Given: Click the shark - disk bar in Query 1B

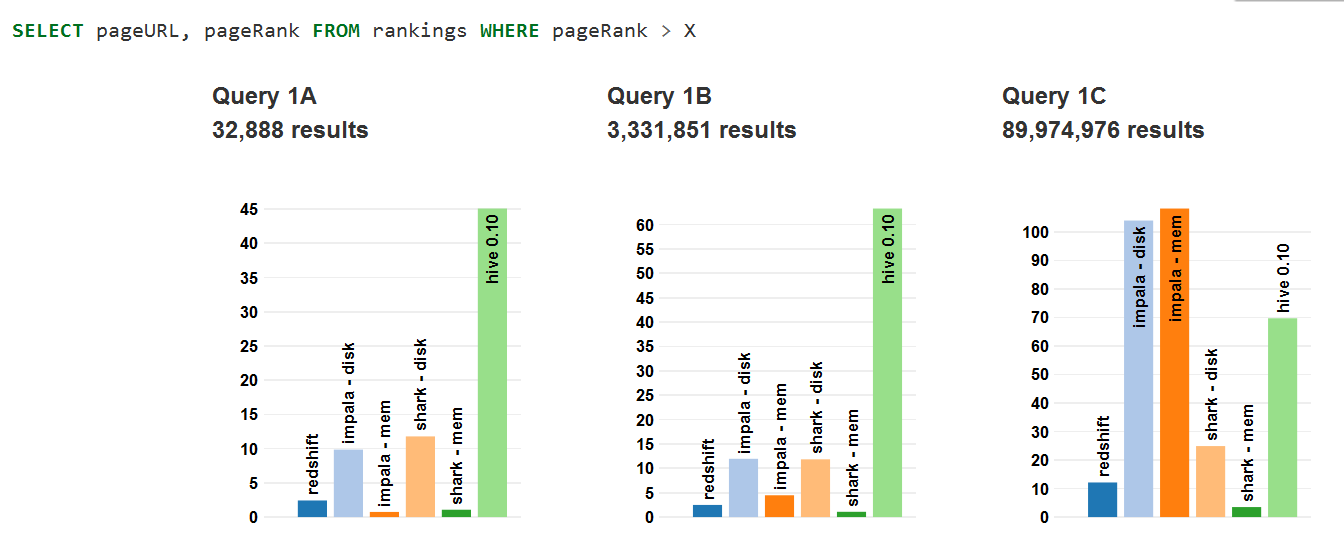Looking at the screenshot, I should pyautogui.click(x=815, y=488).
